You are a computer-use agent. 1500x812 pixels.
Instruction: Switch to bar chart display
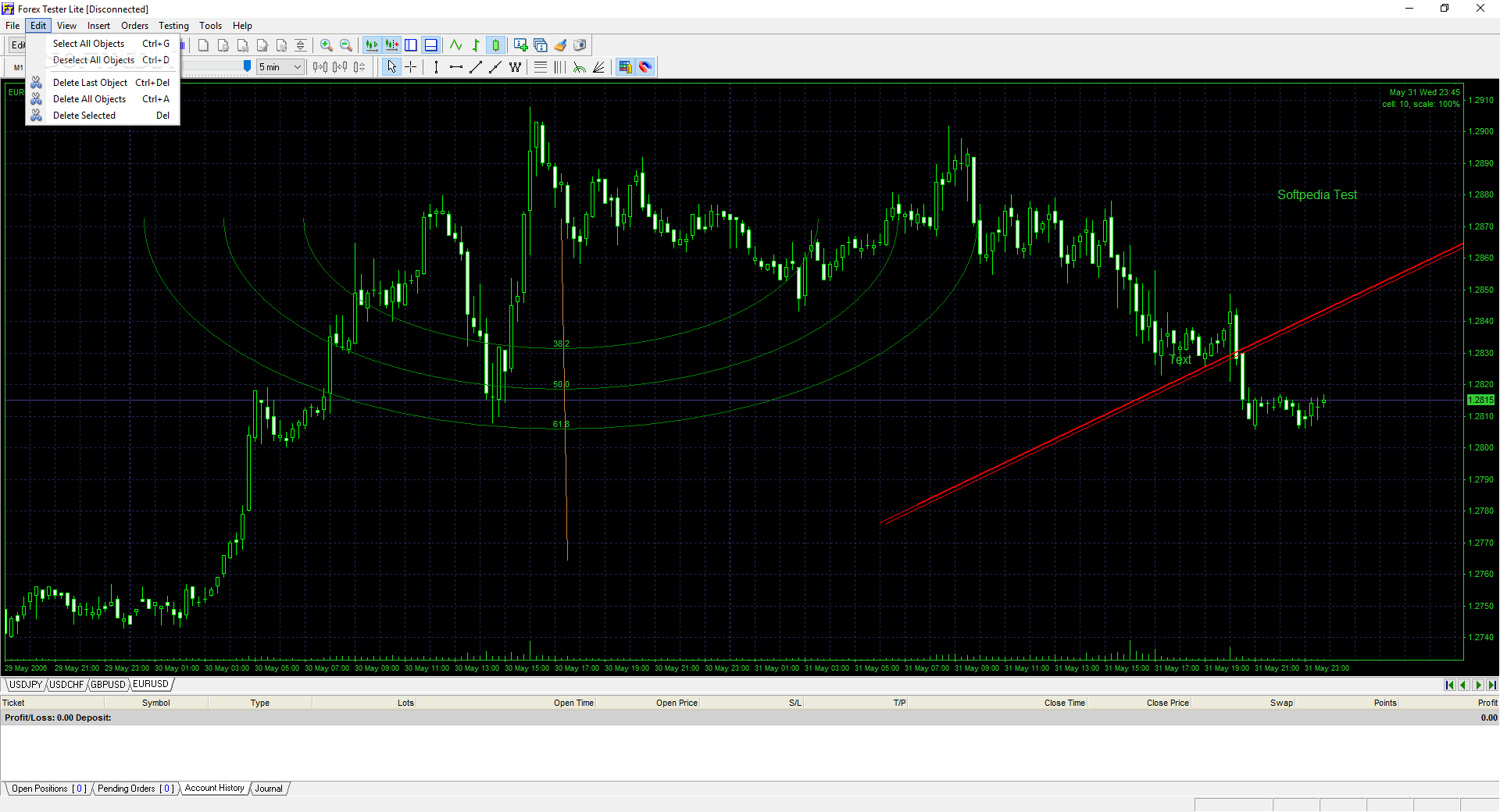tap(476, 45)
